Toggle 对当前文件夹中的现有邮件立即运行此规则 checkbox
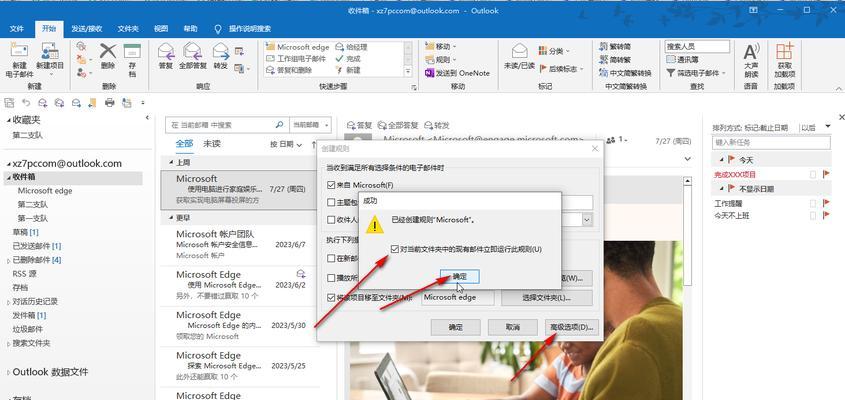The image size is (845, 400). 396,249
